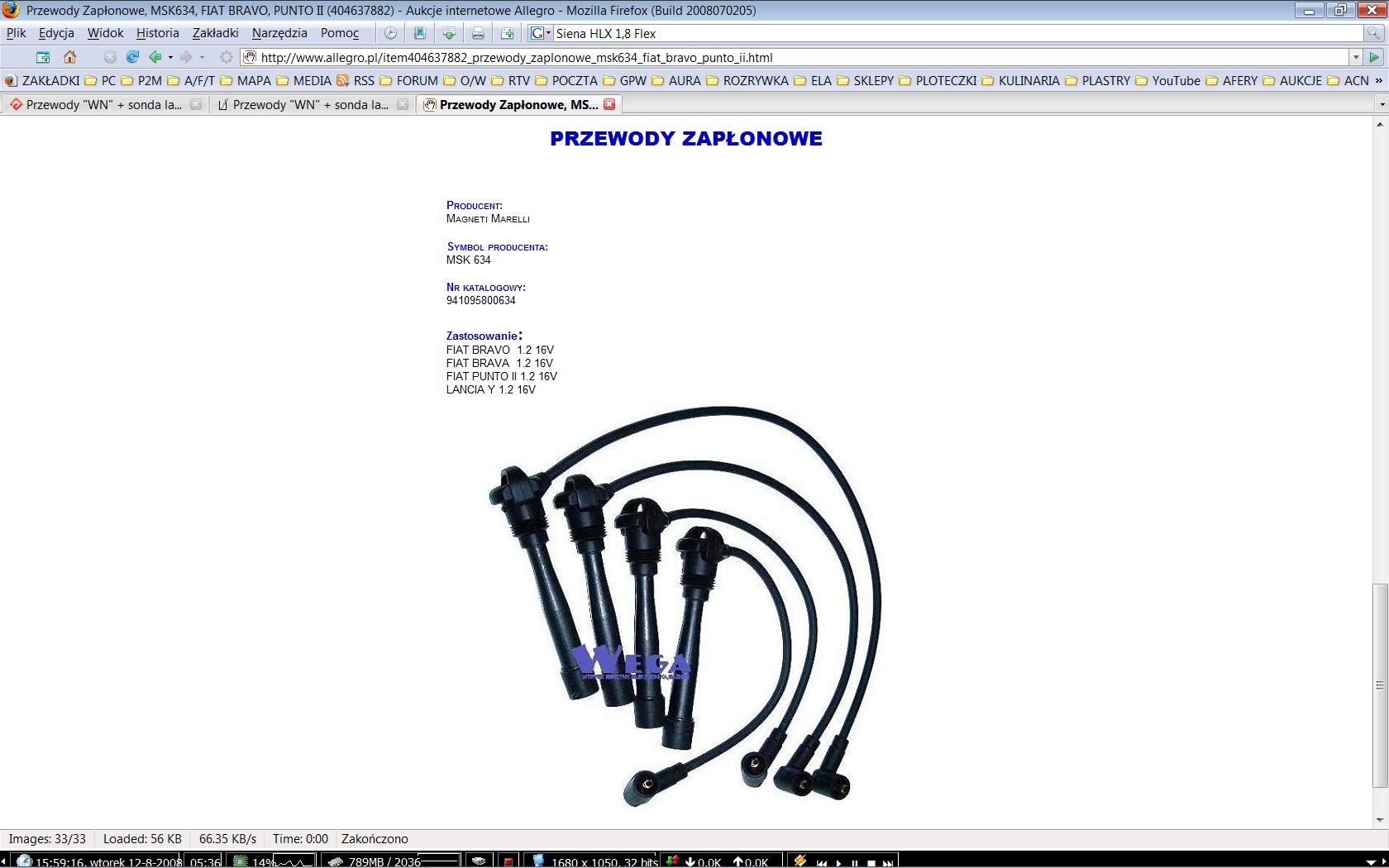This screenshot has height=868, width=1389.
Task: Switch to first Przewody "WN" + sonda tab
Action: tap(104, 104)
